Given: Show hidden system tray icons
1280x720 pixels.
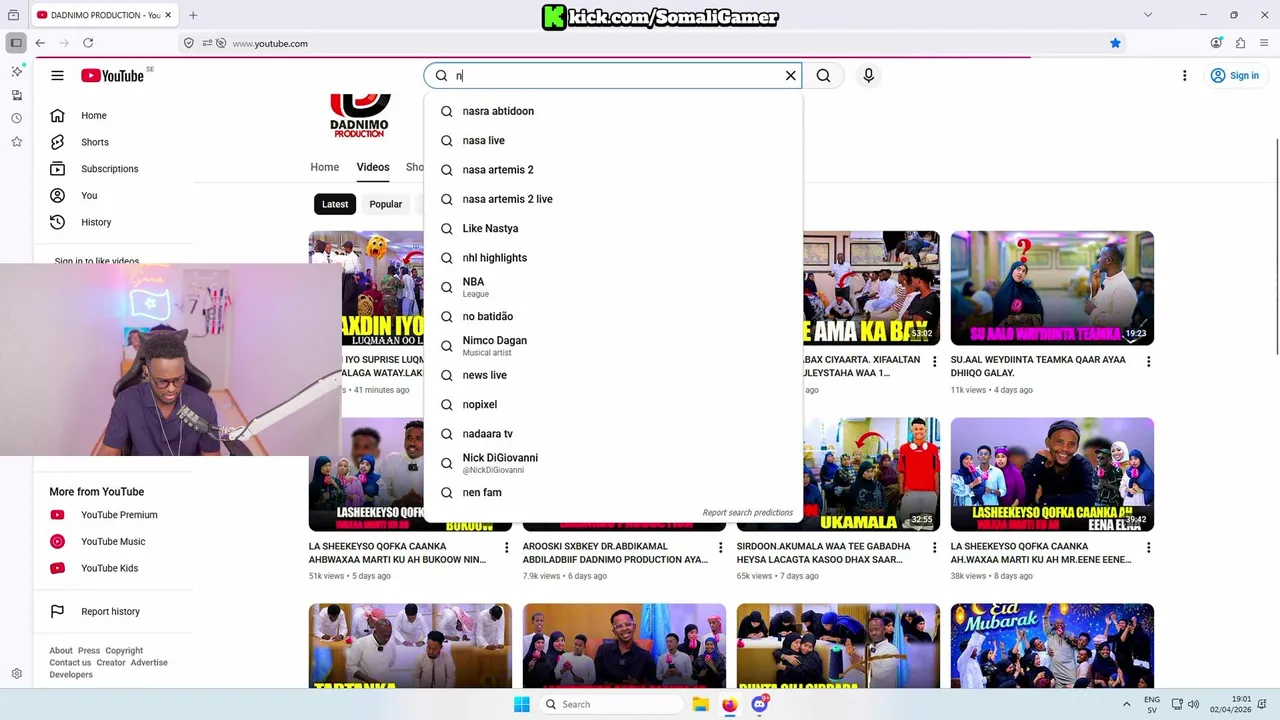Looking at the screenshot, I should (x=1126, y=704).
